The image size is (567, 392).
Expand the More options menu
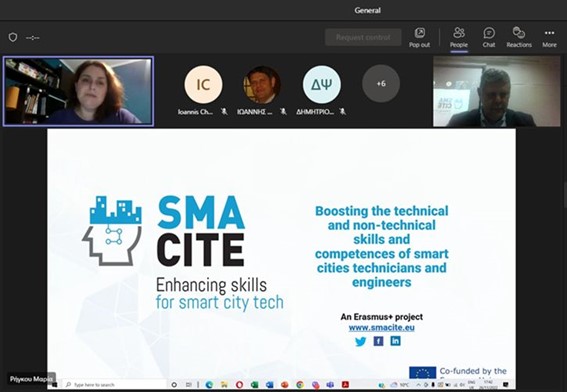click(549, 37)
